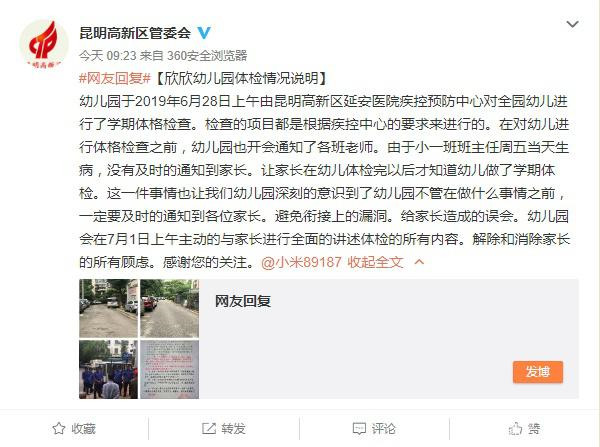The height and width of the screenshot is (447, 600).
Task: Click the collapse arrow beside 收起全文
Action: 419,262
